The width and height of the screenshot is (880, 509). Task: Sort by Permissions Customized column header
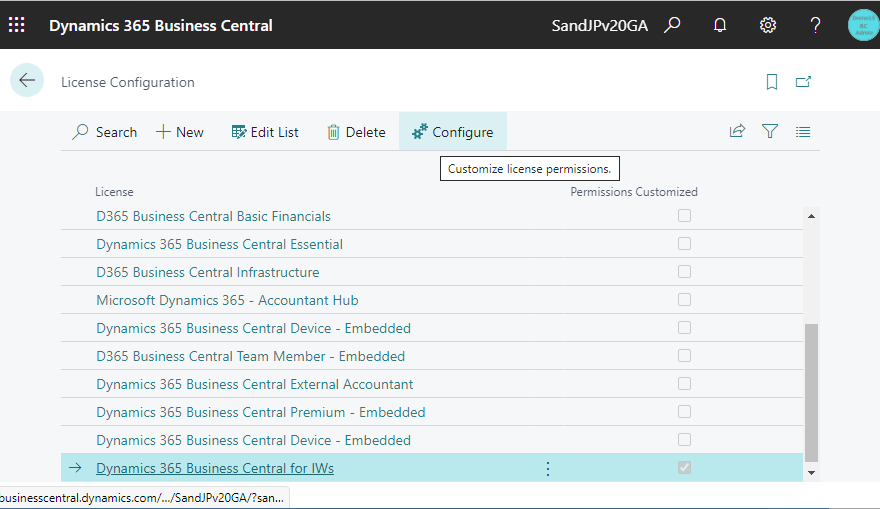(x=634, y=192)
